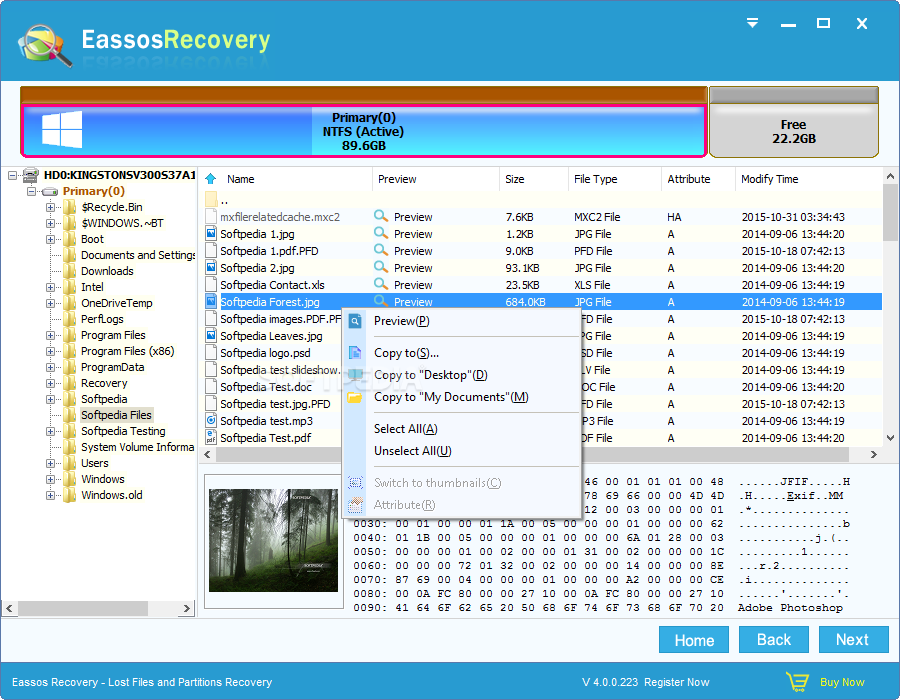900x700 pixels.
Task: Click the hard disk icon HD0:KINGSTONSV300S37A1
Action: (x=31, y=175)
